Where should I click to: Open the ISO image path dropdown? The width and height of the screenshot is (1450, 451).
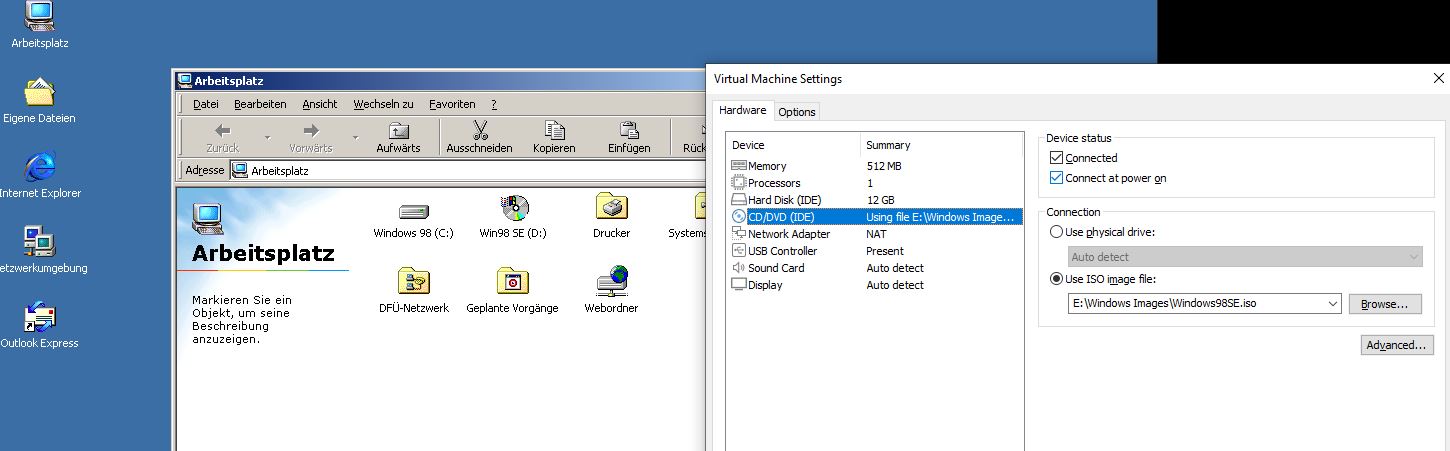1332,304
